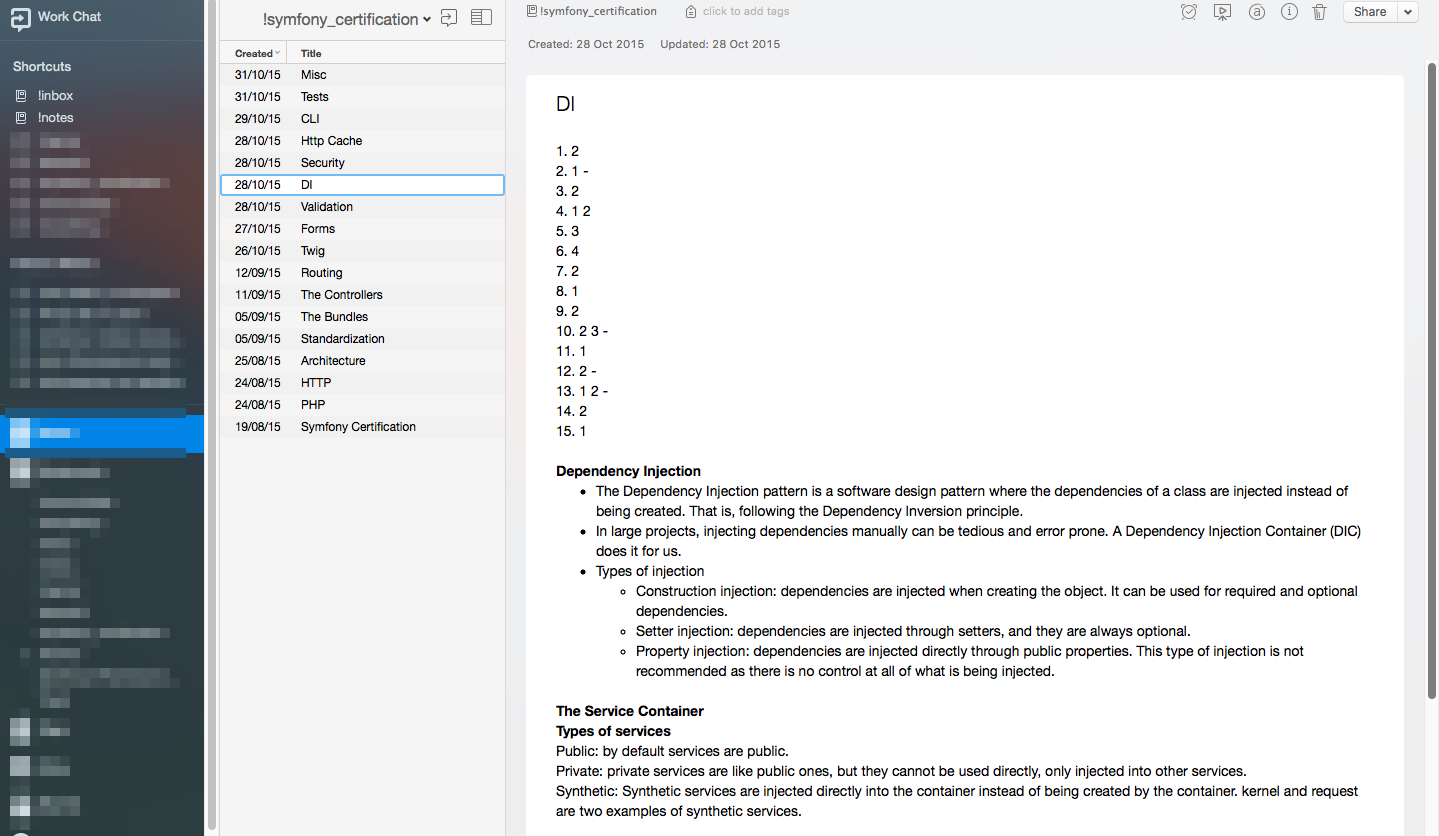
Task: Open the !inbox shortcut
Action: 55,96
